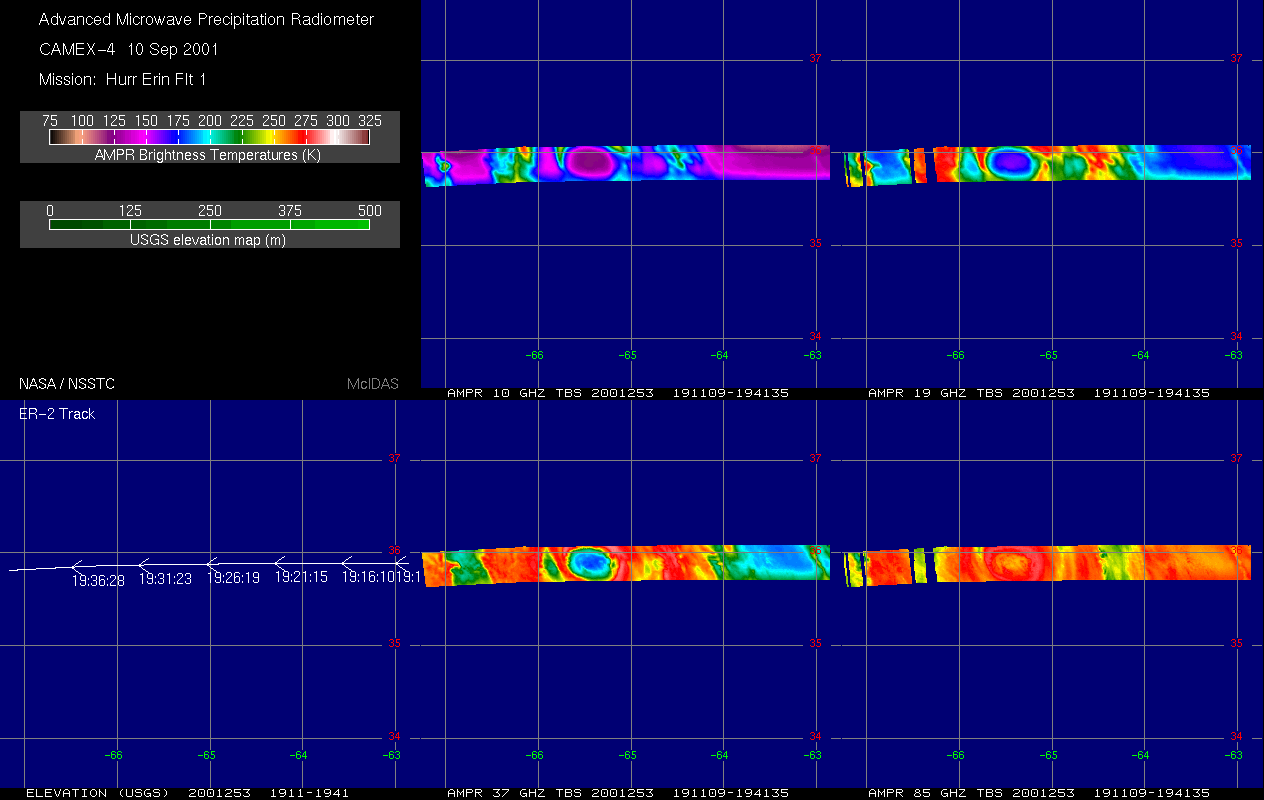Select the 19:26:19 timestamp label
The height and width of the screenshot is (800, 1264).
click(233, 578)
